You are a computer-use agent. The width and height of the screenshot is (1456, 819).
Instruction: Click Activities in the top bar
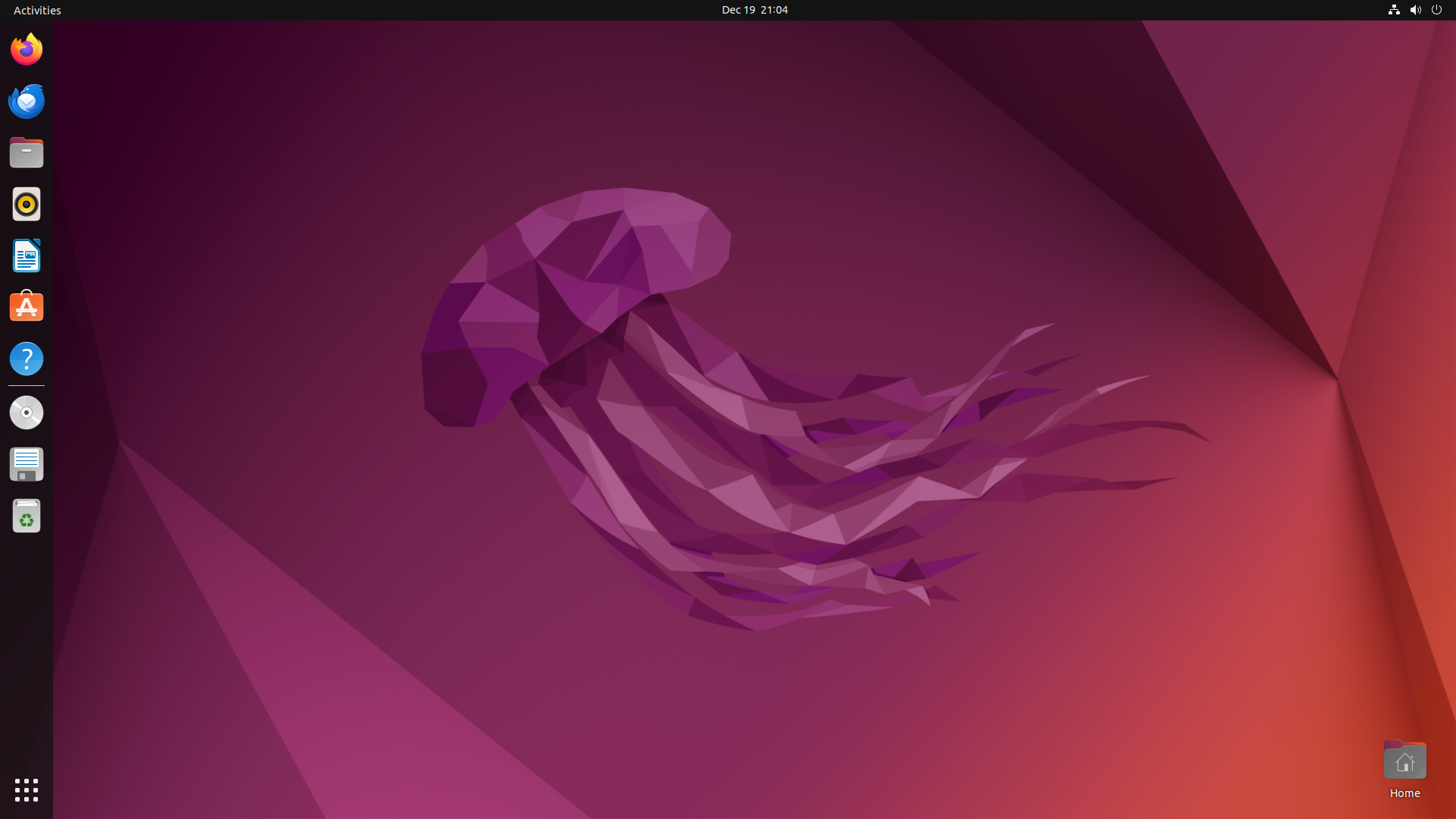click(x=37, y=10)
